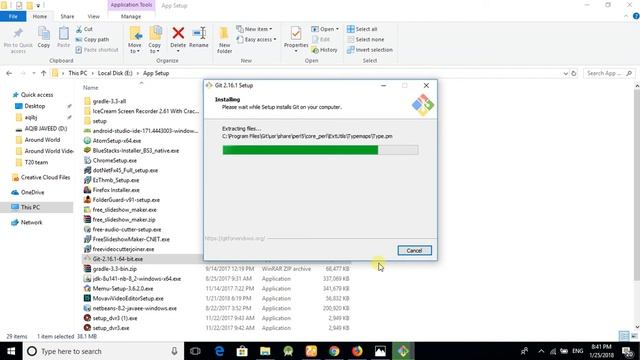Click the Cortana microphone icon
Screen dimensions: 640x360
tap(174, 351)
